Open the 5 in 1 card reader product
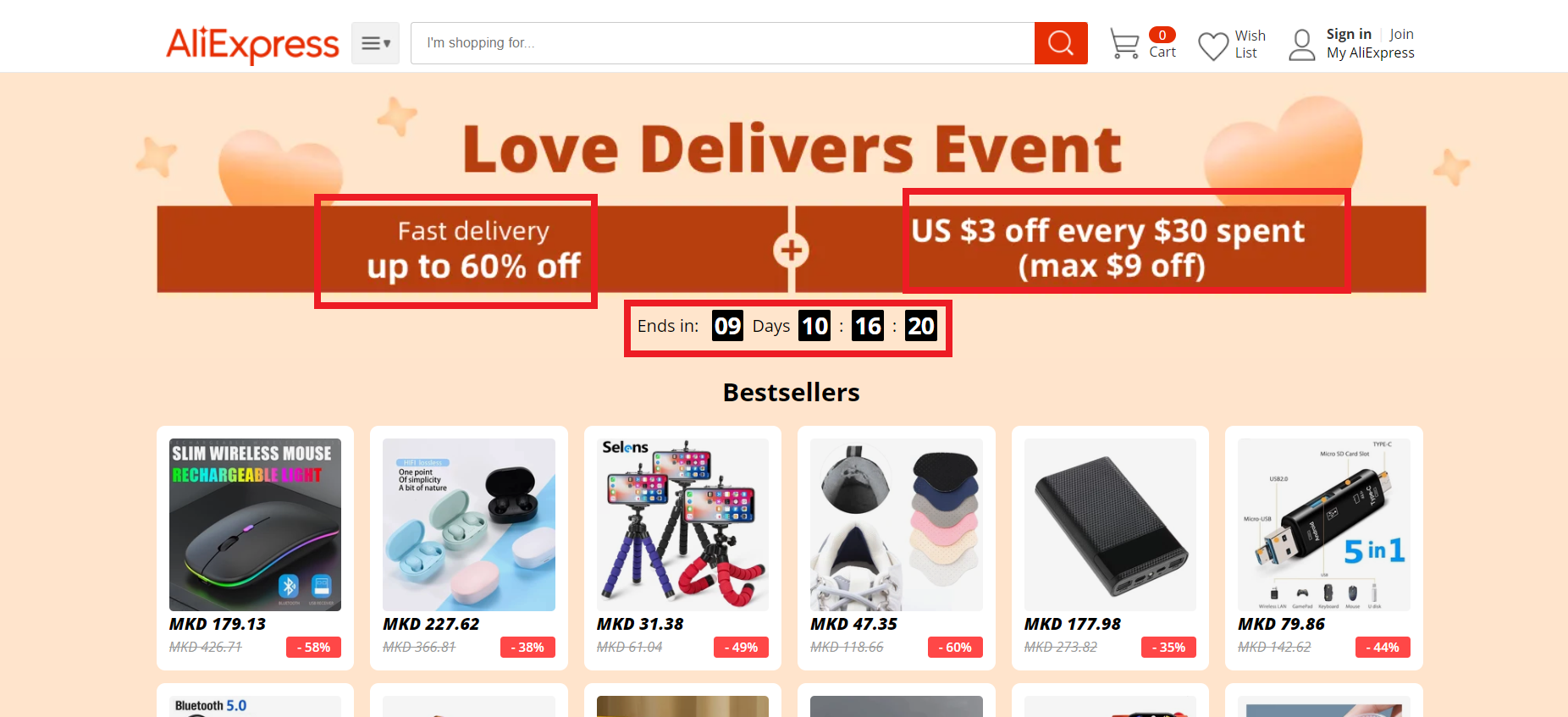This screenshot has height=717, width=1568. click(x=1324, y=525)
